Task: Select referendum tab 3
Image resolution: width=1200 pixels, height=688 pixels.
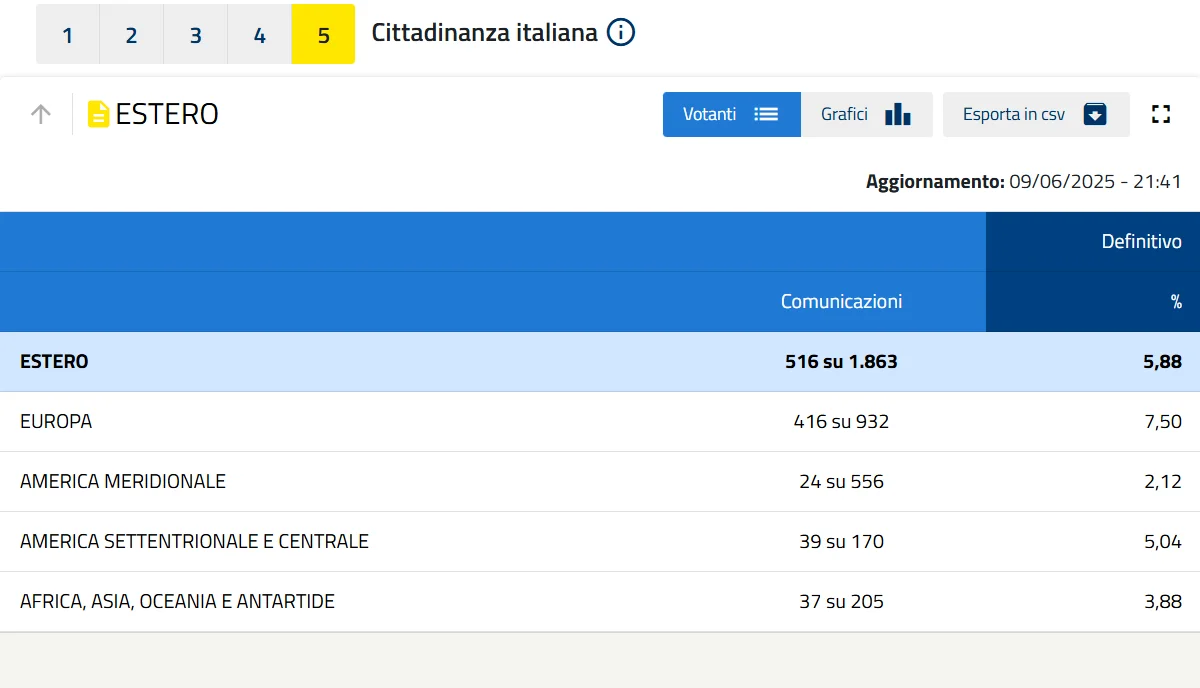Action: coord(195,35)
